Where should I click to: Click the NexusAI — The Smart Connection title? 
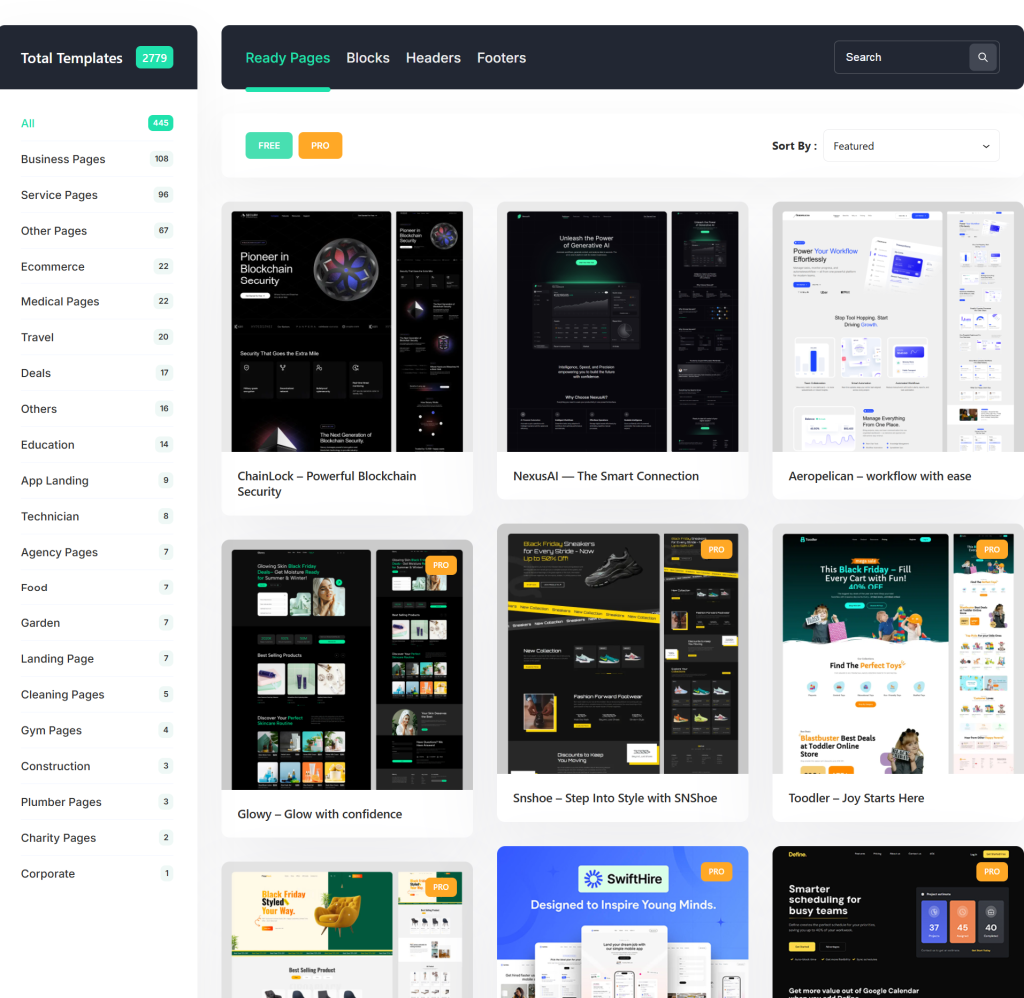pyautogui.click(x=605, y=476)
